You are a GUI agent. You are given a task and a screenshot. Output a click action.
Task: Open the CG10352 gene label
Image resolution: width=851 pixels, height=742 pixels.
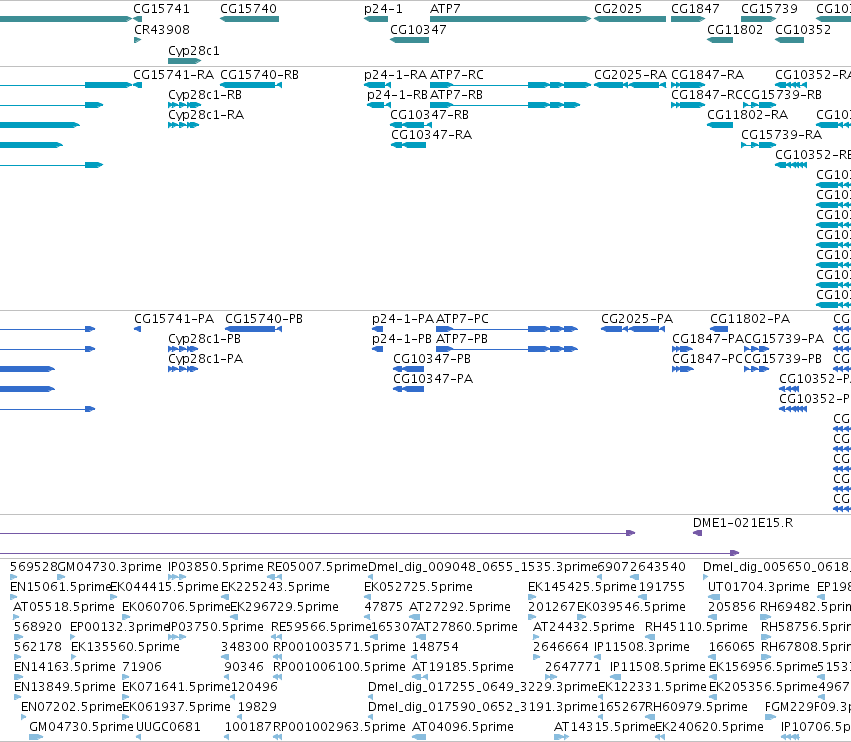(x=803, y=29)
